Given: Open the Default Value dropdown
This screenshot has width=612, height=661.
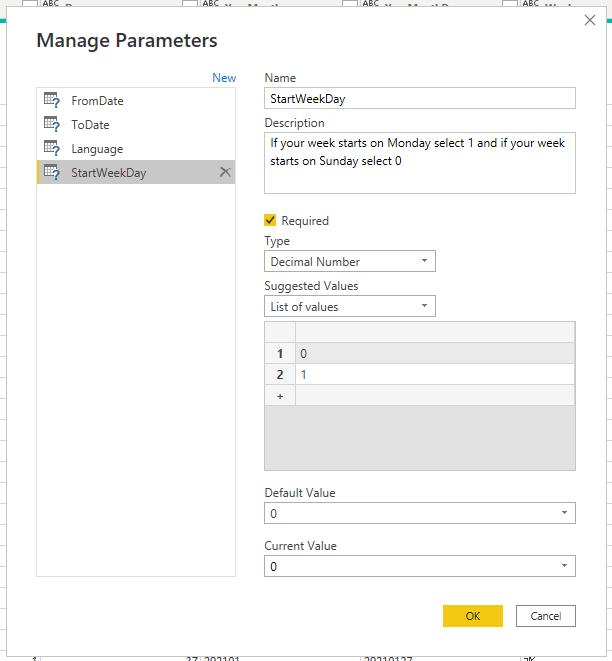Looking at the screenshot, I should [420, 513].
